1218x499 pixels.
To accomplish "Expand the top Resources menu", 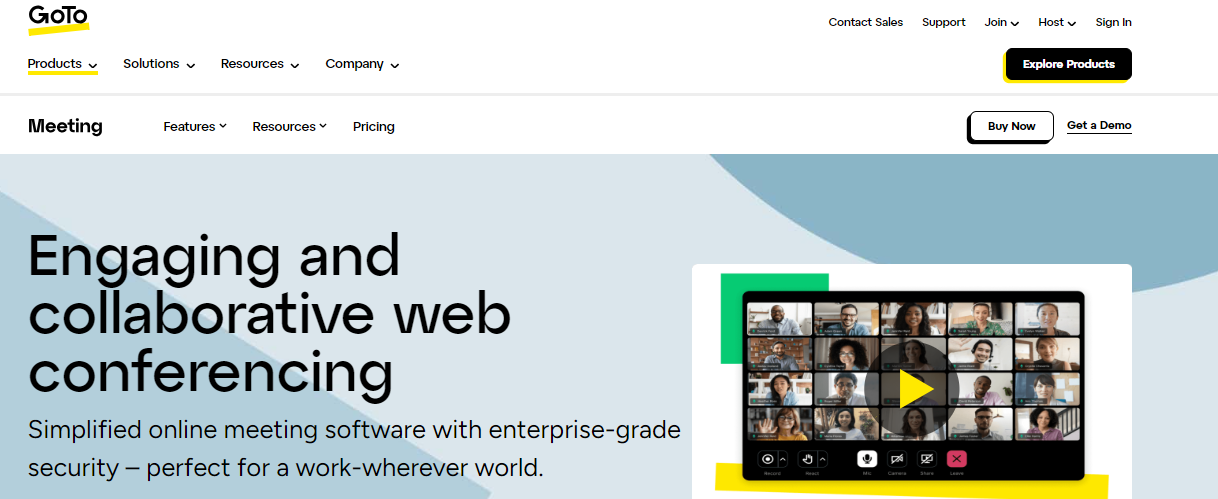I will [259, 64].
